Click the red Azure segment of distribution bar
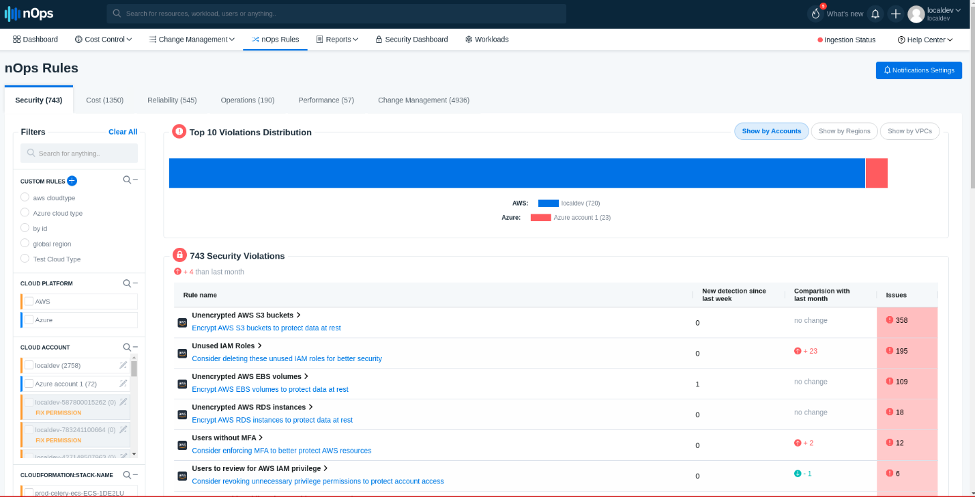 tap(876, 173)
